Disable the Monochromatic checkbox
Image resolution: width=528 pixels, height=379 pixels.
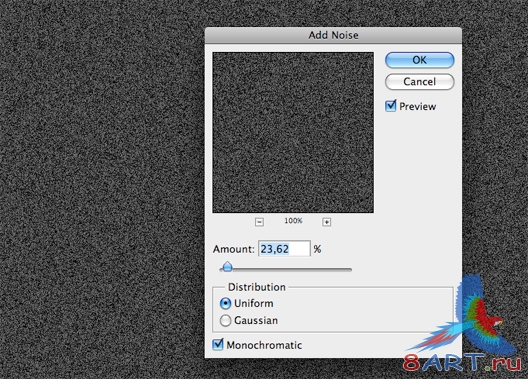click(218, 345)
